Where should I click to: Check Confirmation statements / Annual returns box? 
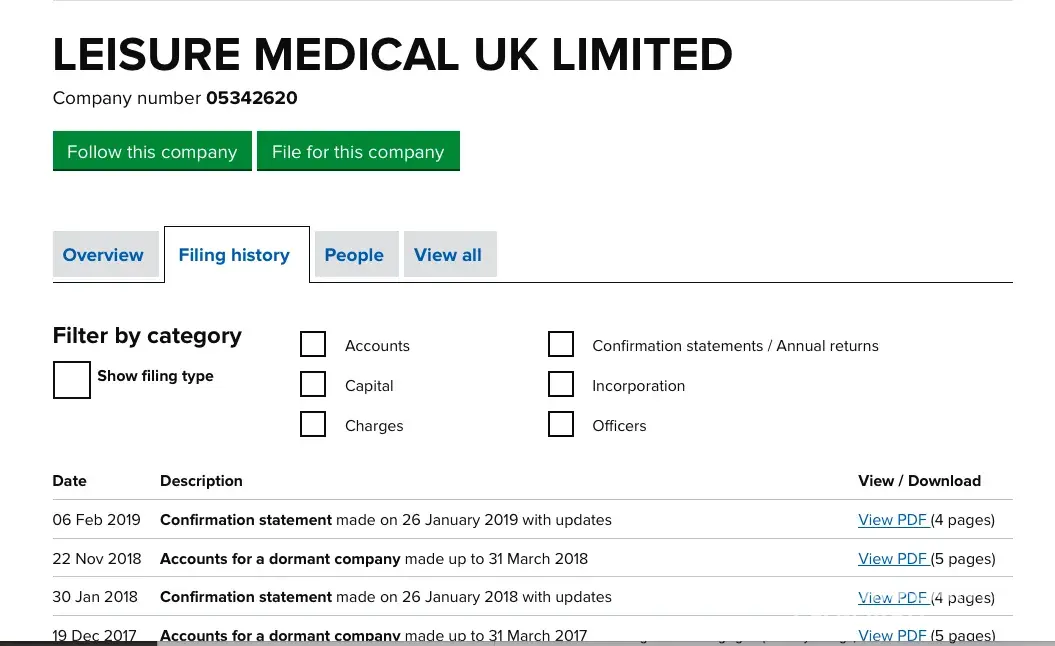[x=561, y=345]
